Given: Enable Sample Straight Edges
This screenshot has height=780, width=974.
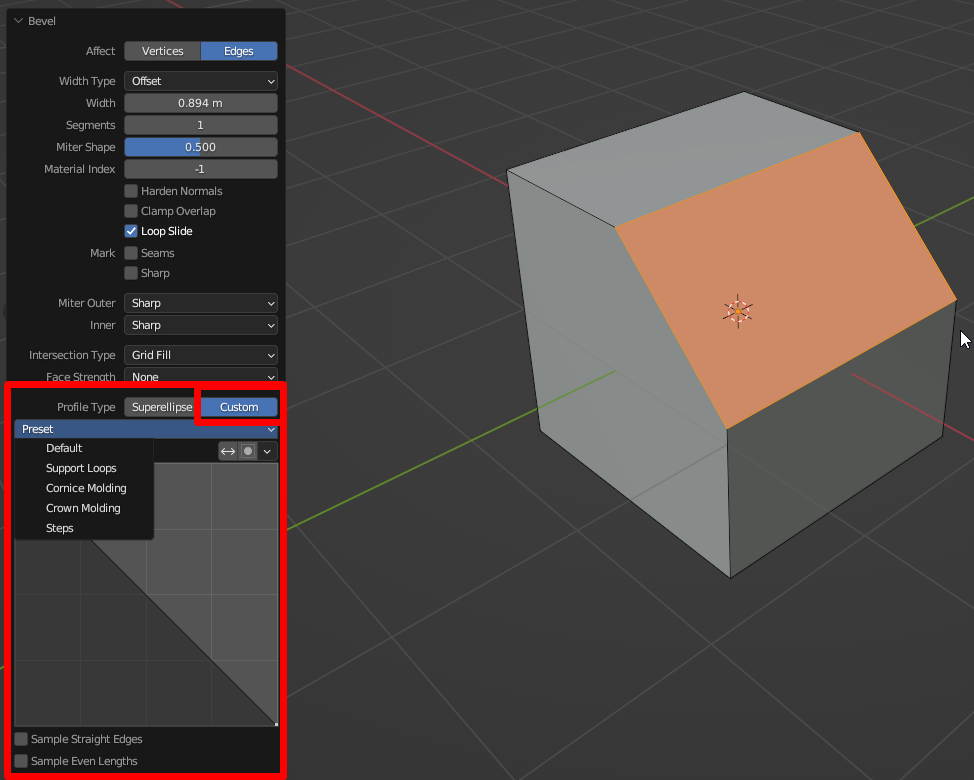Looking at the screenshot, I should point(22,739).
